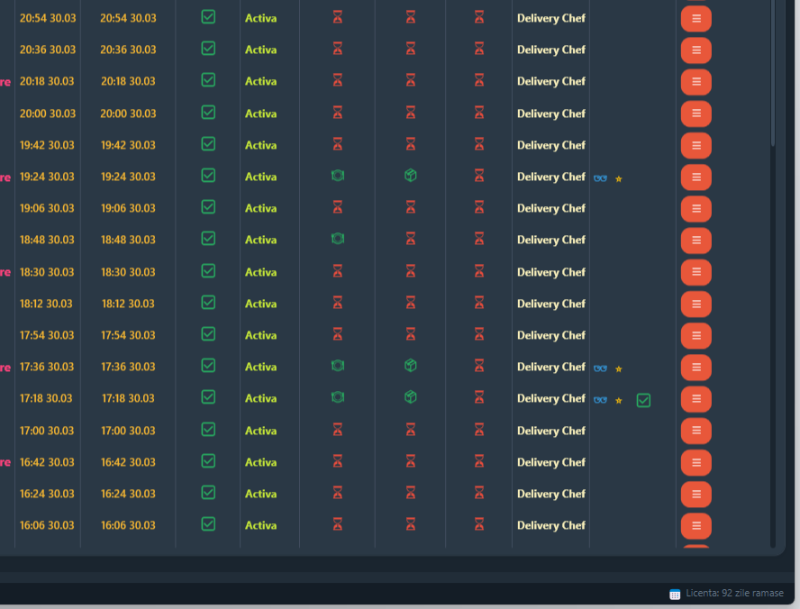Select the first 19:42 30.03 time cell

(47, 145)
